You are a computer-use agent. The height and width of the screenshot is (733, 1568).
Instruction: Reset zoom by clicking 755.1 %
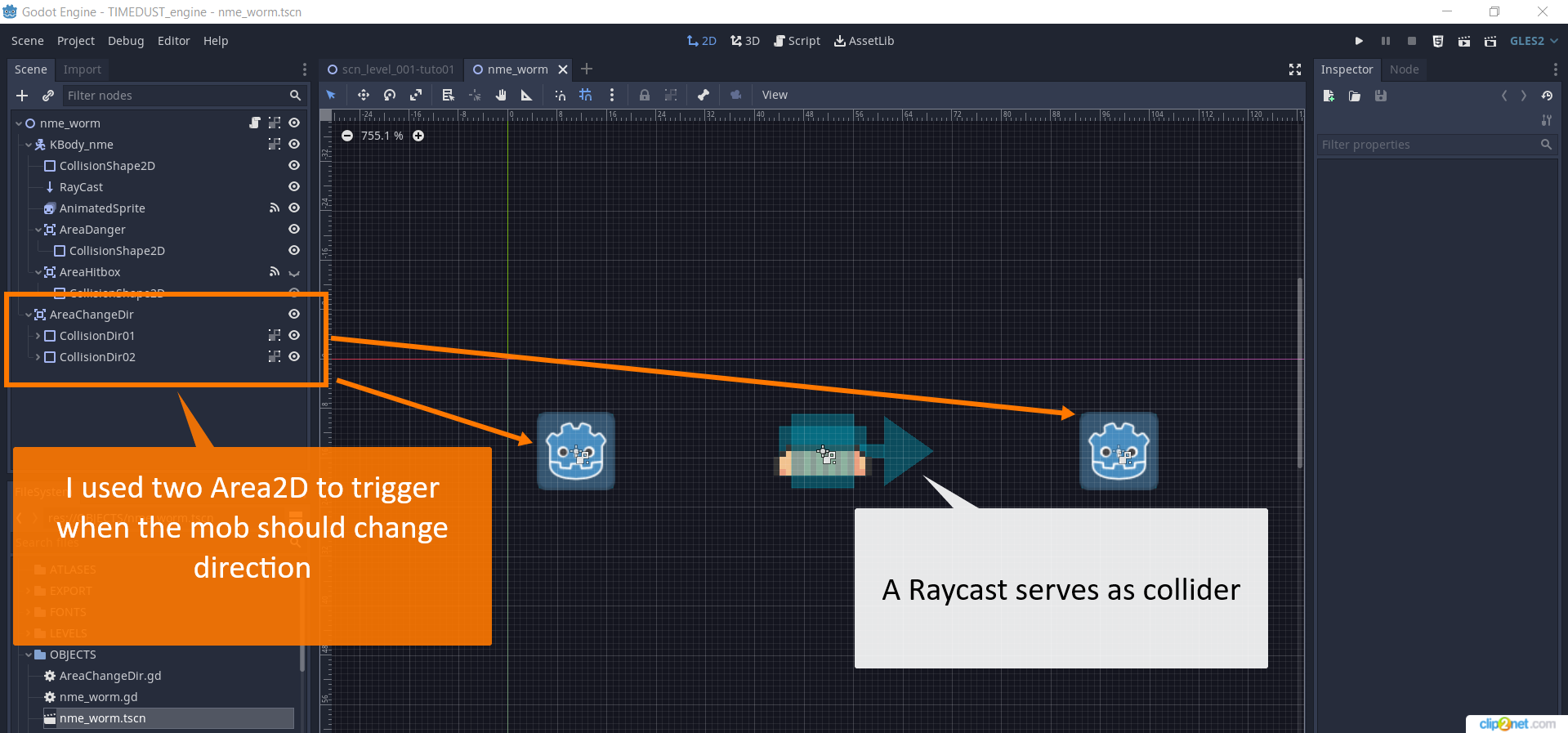click(382, 136)
